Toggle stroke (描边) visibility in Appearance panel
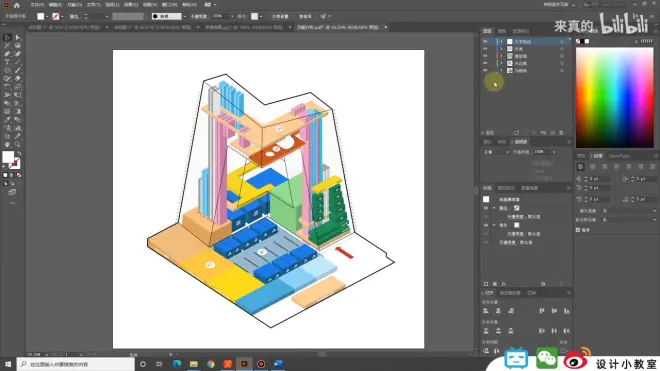Screen dimensions: 660x371 click(486, 208)
